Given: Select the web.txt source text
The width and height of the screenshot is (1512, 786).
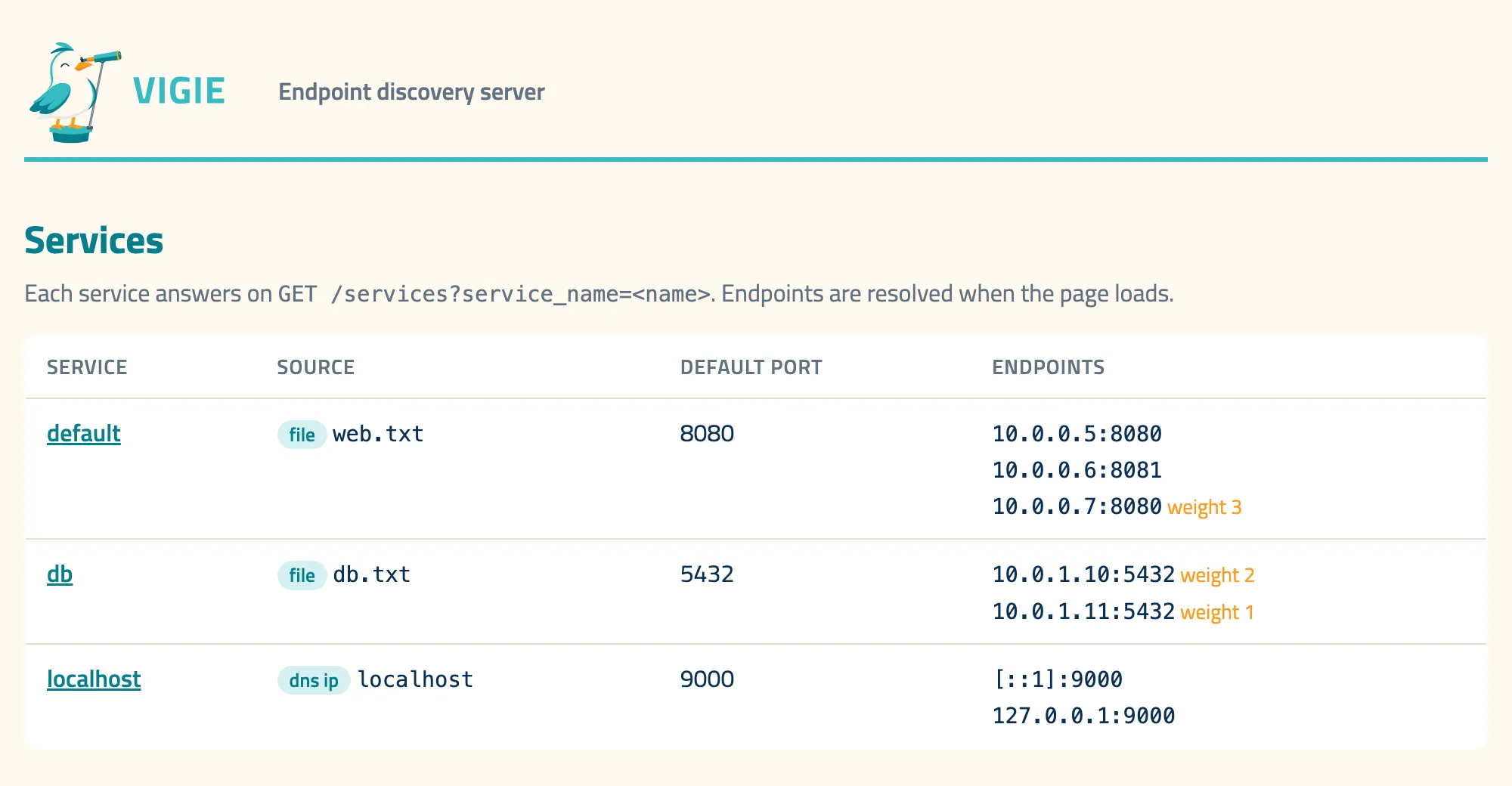Looking at the screenshot, I should tap(378, 434).
